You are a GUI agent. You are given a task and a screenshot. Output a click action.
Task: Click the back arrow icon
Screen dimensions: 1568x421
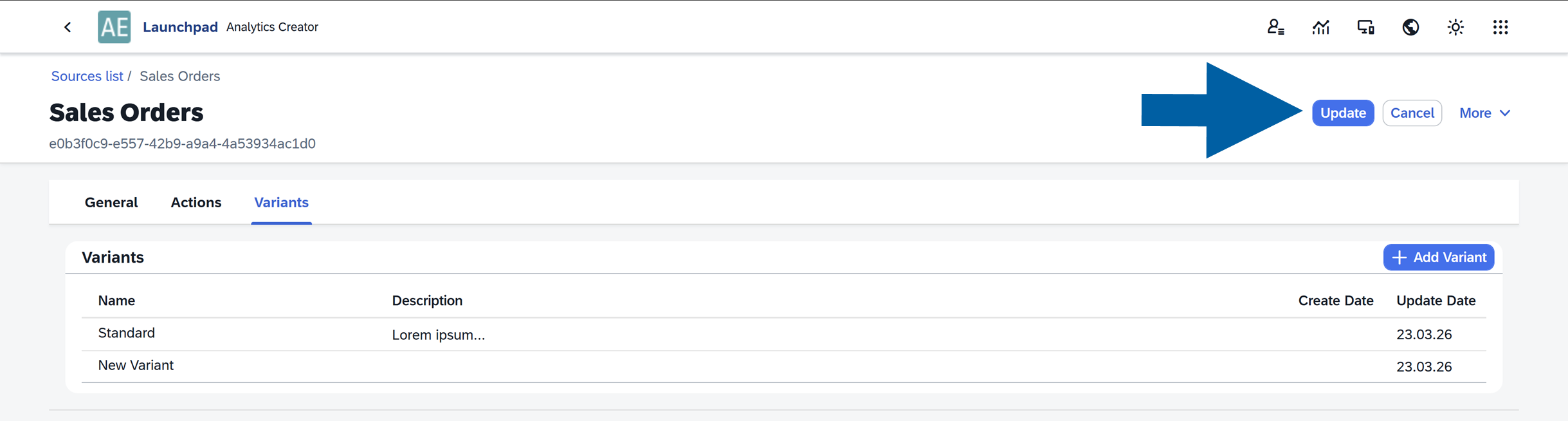tap(68, 27)
